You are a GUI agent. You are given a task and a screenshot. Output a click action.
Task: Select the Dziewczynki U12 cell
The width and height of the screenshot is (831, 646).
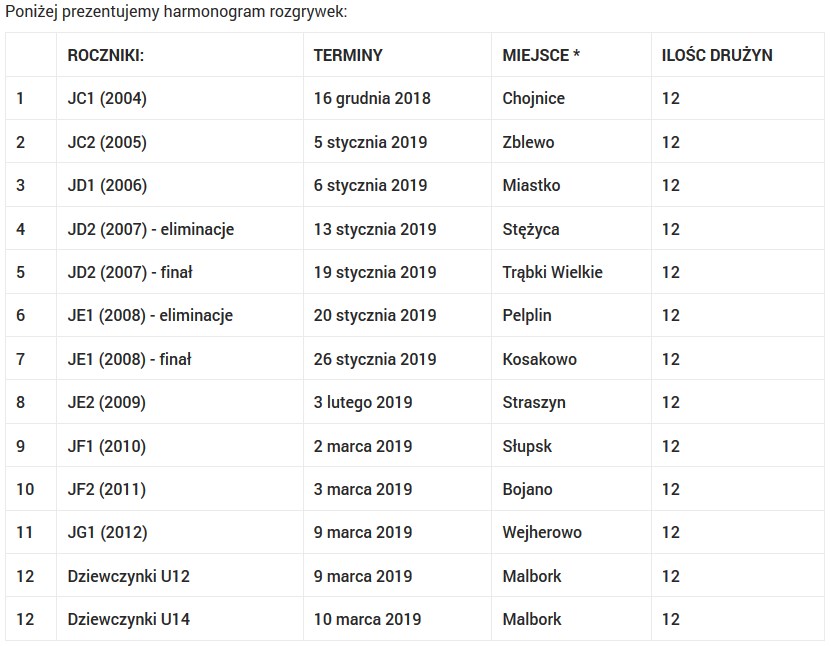(128, 576)
